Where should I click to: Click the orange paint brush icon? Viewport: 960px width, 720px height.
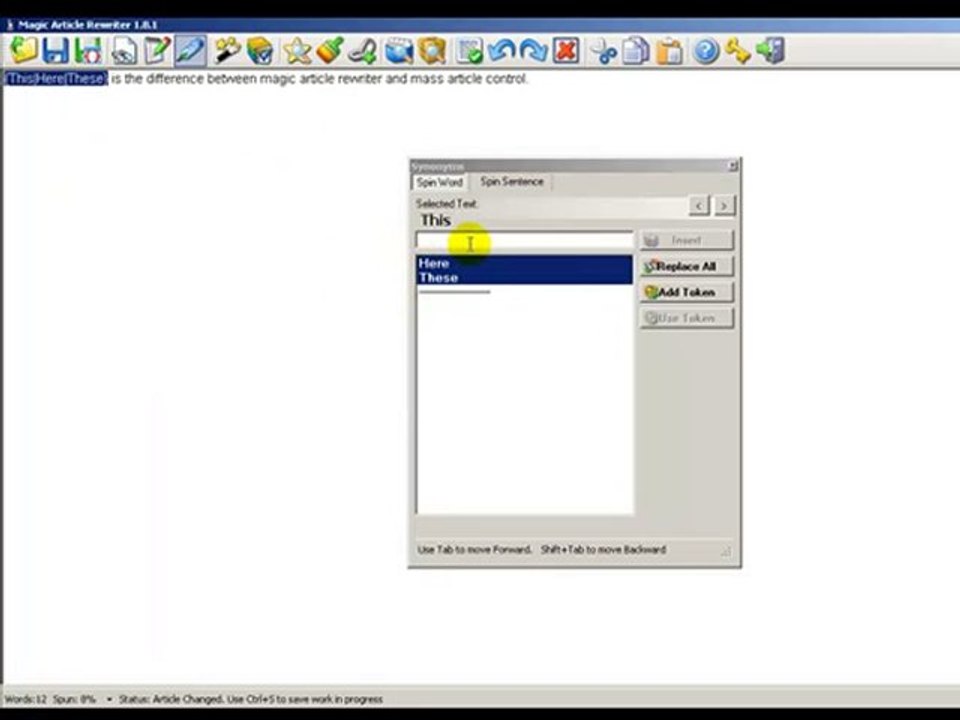(x=329, y=51)
